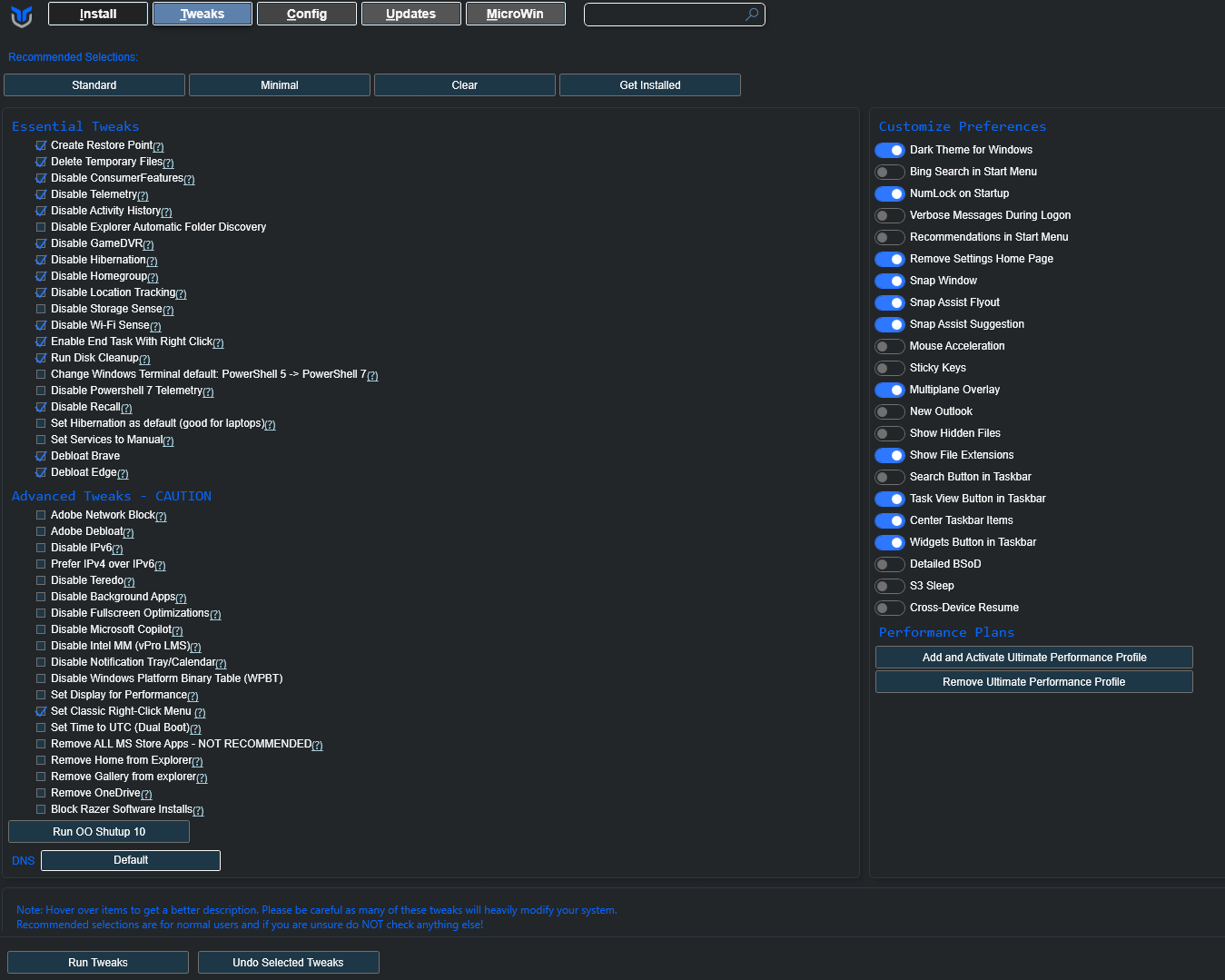
Task: Turn on S3 Sleep toggle
Action: 890,586
